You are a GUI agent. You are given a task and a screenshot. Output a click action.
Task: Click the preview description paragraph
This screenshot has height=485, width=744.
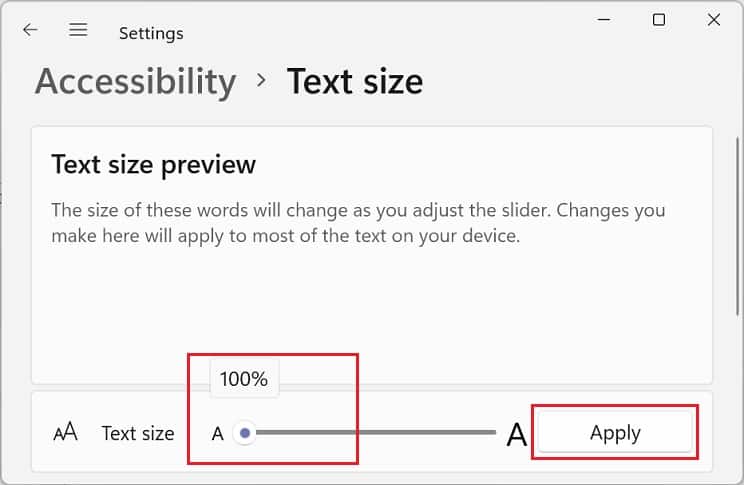(x=357, y=224)
